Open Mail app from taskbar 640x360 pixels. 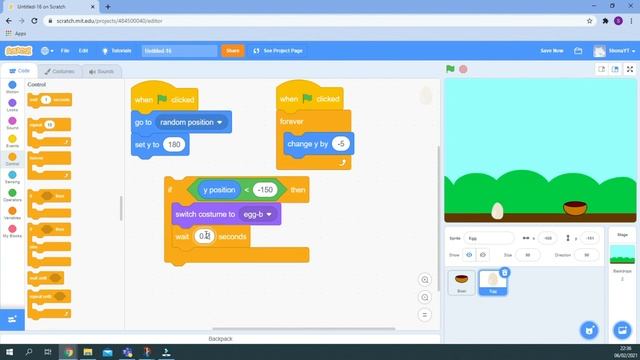point(107,352)
